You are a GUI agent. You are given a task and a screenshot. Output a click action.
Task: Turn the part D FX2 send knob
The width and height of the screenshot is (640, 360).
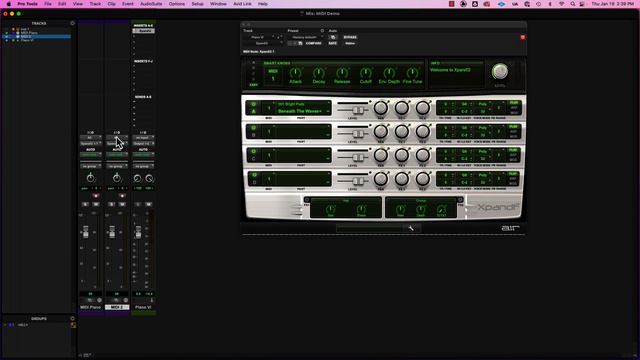coord(423,179)
